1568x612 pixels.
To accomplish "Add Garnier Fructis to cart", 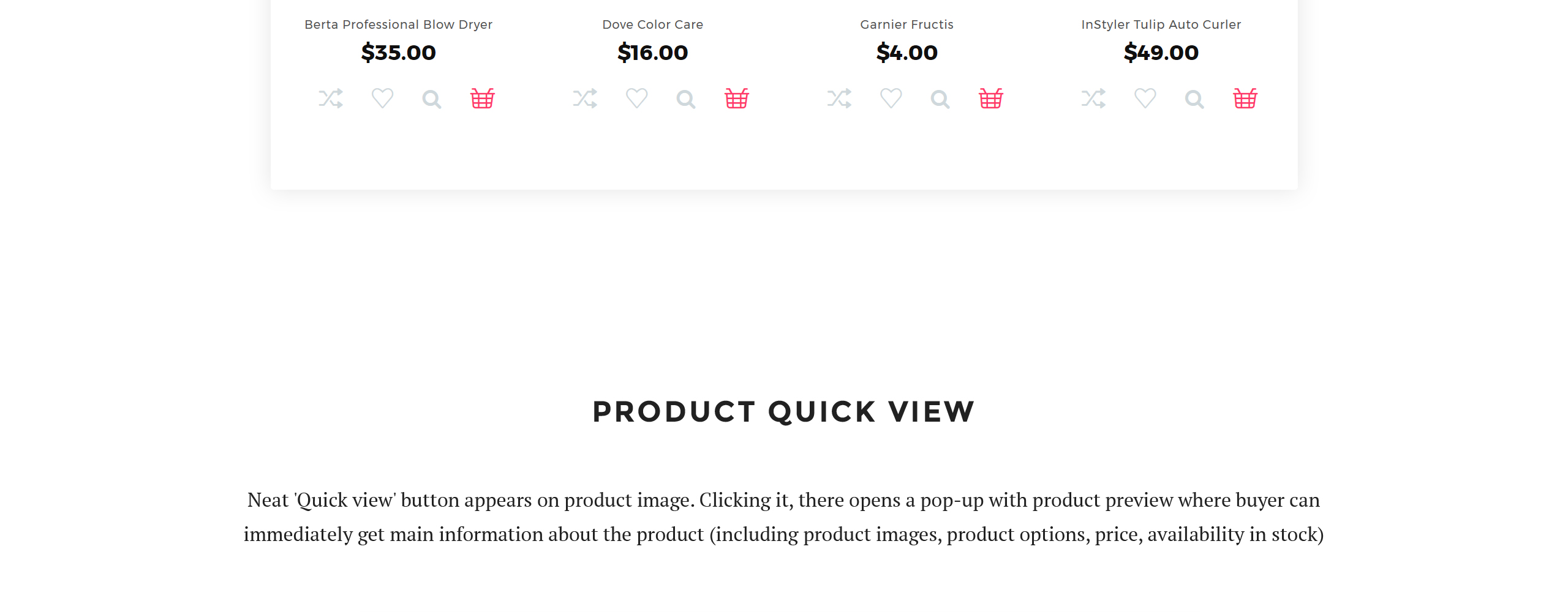I will pyautogui.click(x=991, y=98).
